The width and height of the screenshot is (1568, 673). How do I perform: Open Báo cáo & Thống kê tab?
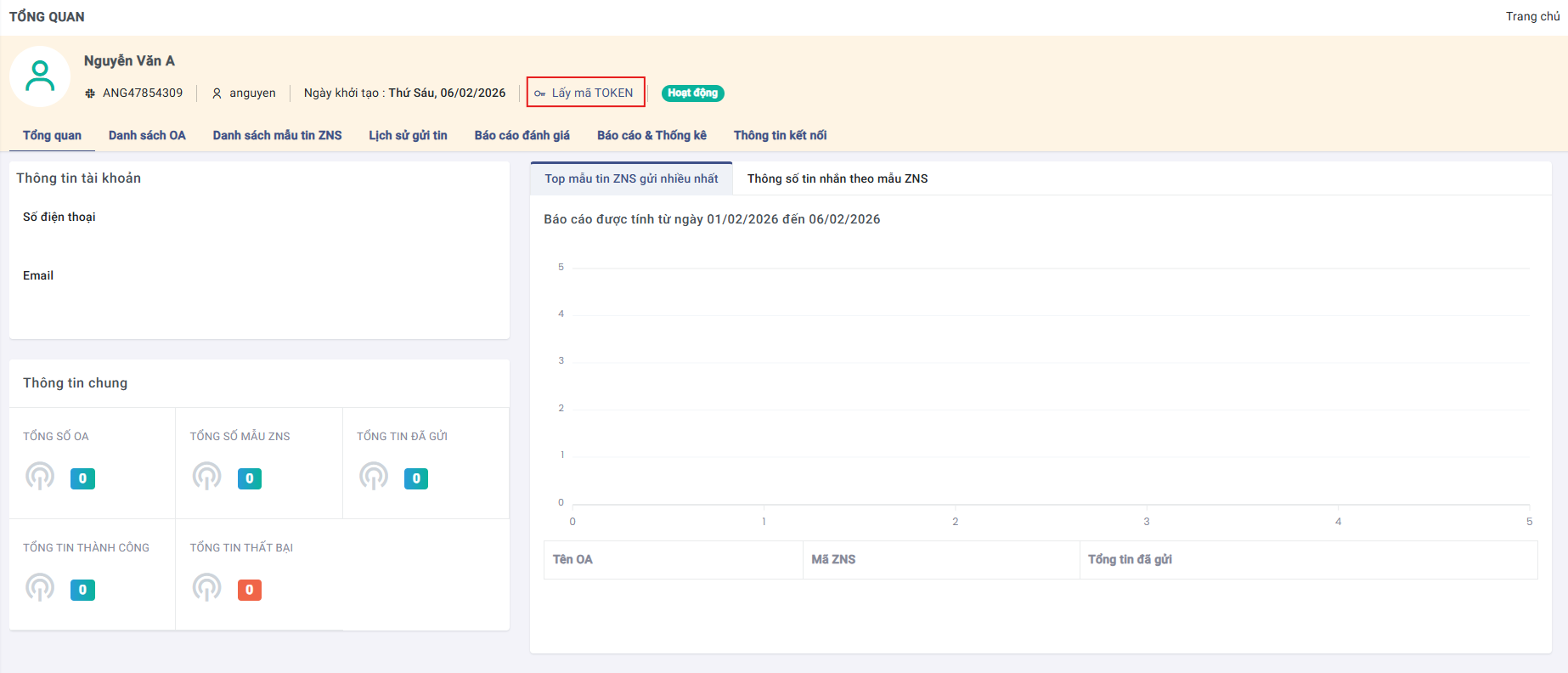(651, 135)
